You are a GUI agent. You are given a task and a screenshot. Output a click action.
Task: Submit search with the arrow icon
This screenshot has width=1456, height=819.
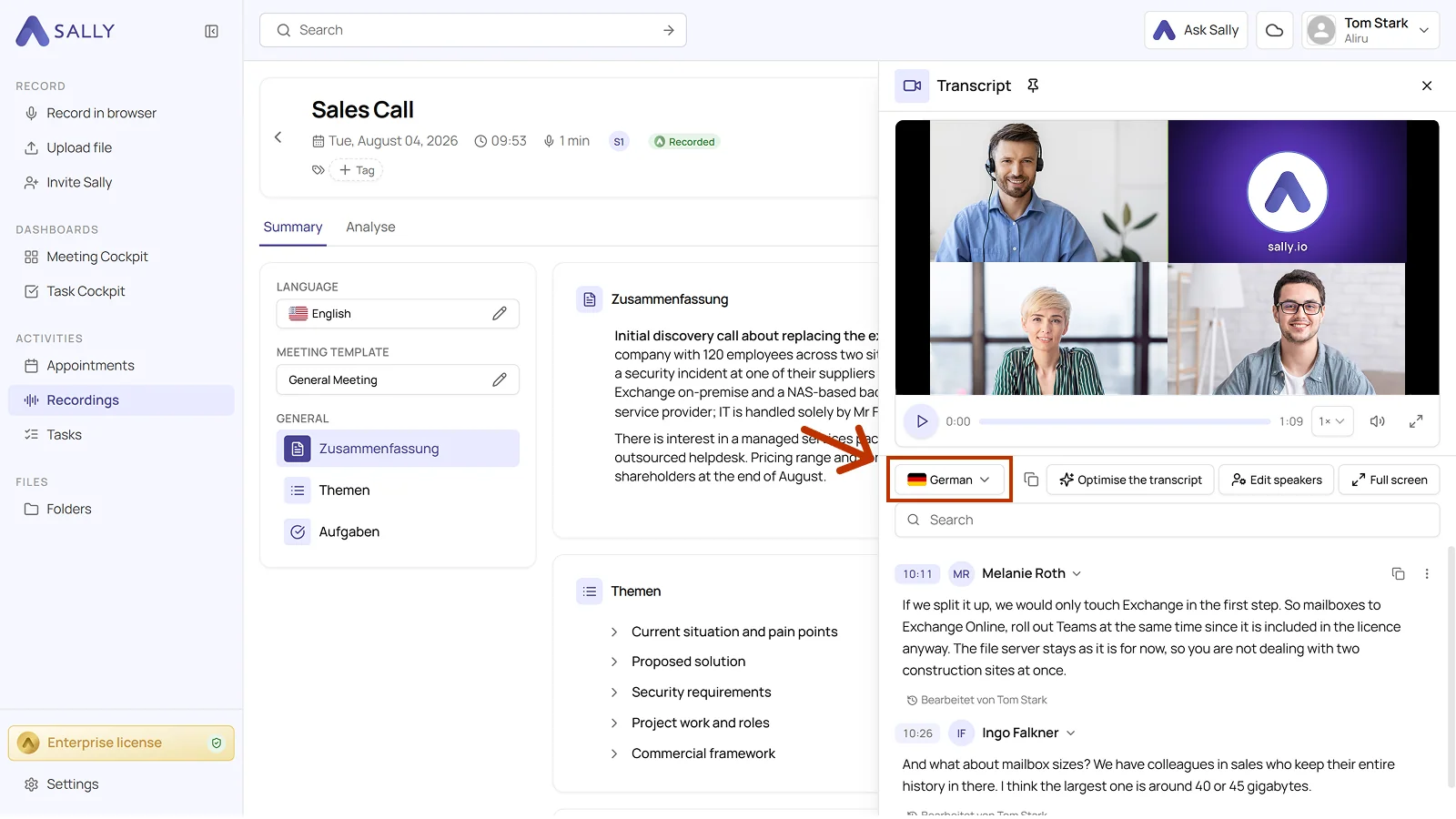tap(669, 30)
